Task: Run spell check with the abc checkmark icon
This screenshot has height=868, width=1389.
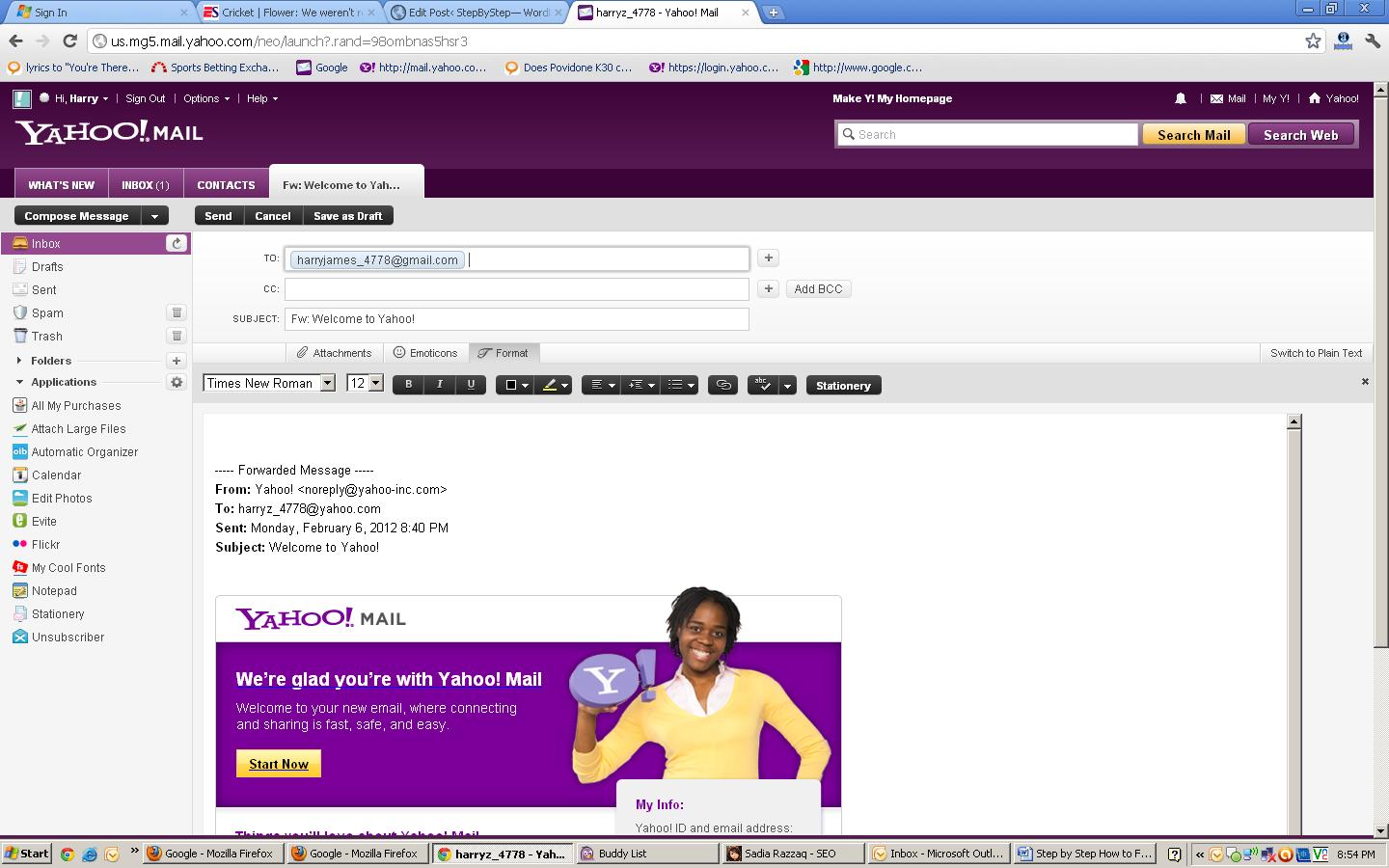Action: (x=762, y=386)
